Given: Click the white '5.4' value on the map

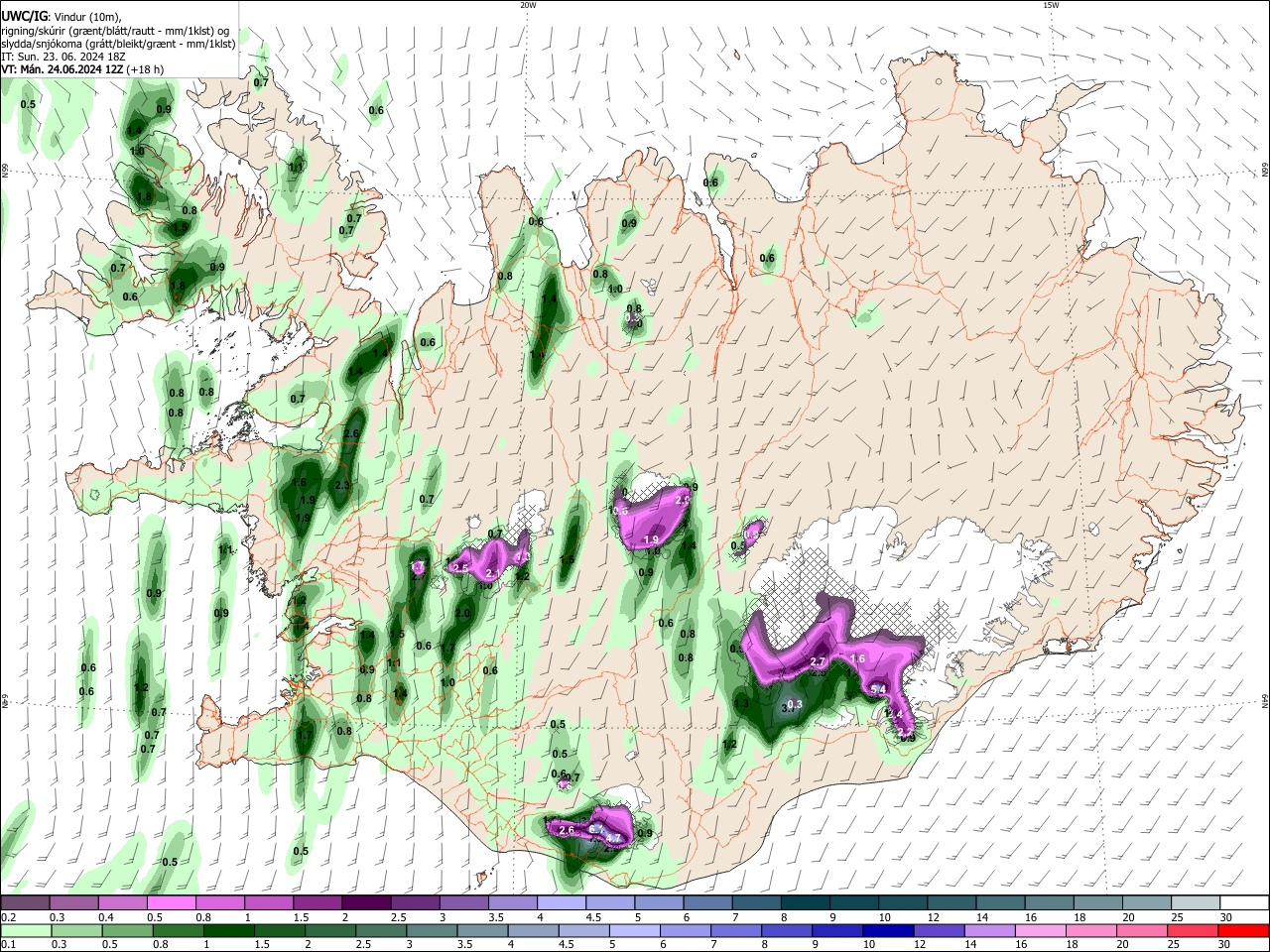Looking at the screenshot, I should pos(878,689).
